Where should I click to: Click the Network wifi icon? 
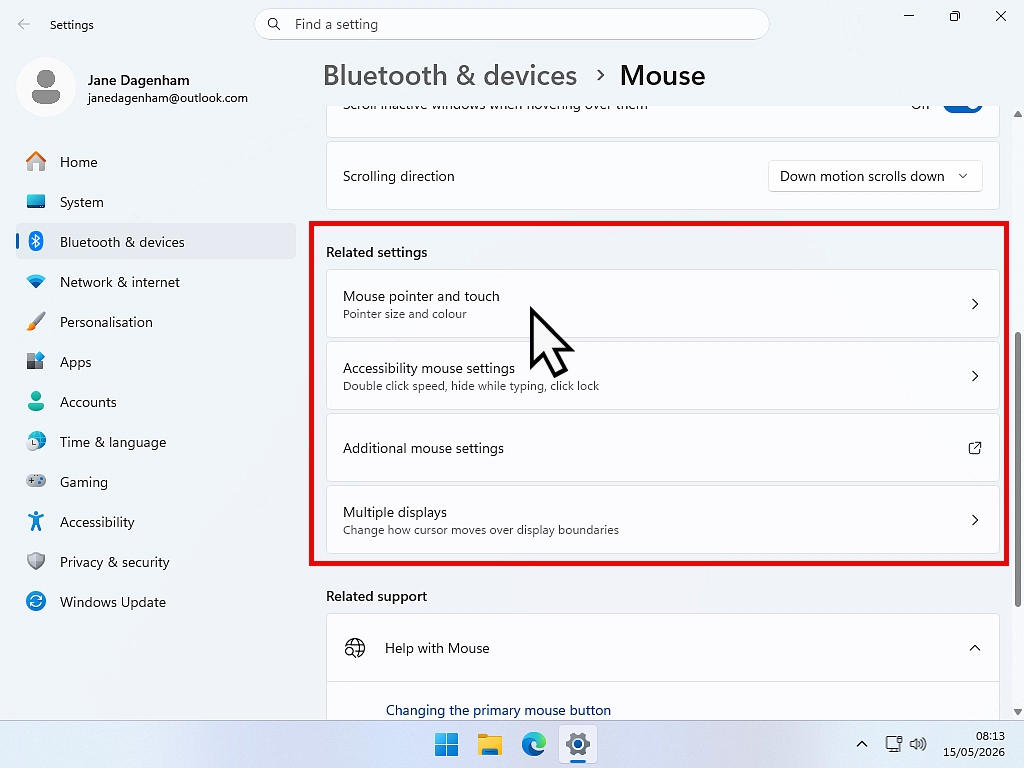point(36,281)
